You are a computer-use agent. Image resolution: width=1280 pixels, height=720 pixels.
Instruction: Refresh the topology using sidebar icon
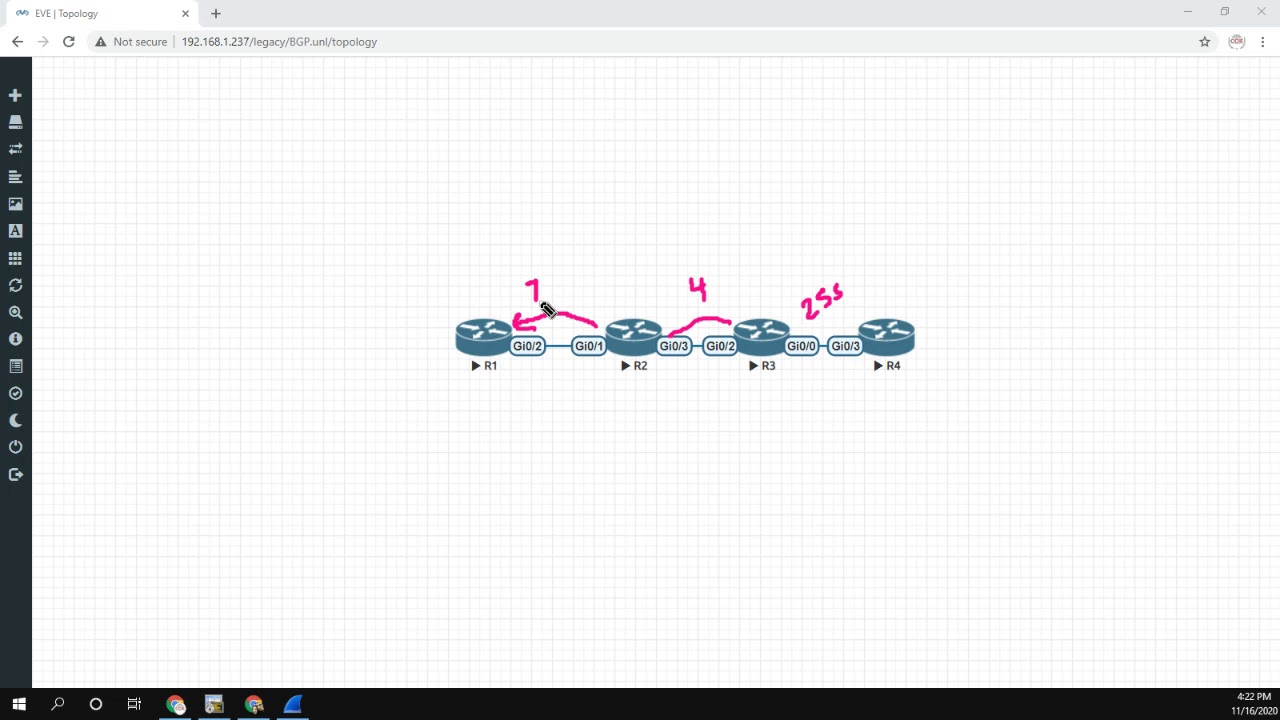[15, 285]
